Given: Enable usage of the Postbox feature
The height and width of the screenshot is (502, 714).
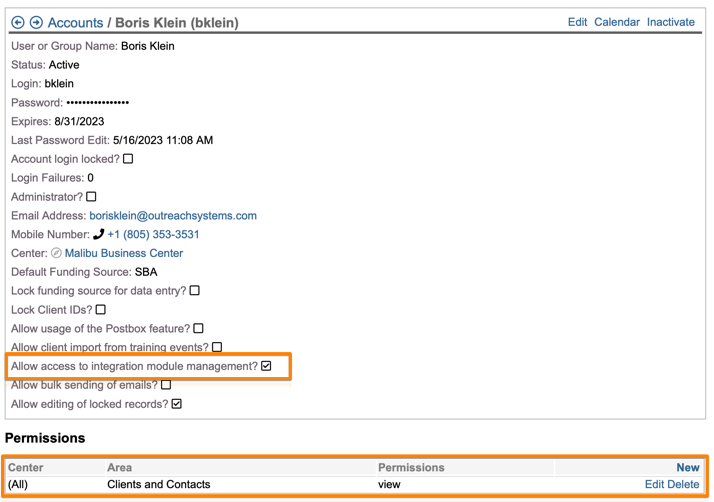Looking at the screenshot, I should coord(198,328).
